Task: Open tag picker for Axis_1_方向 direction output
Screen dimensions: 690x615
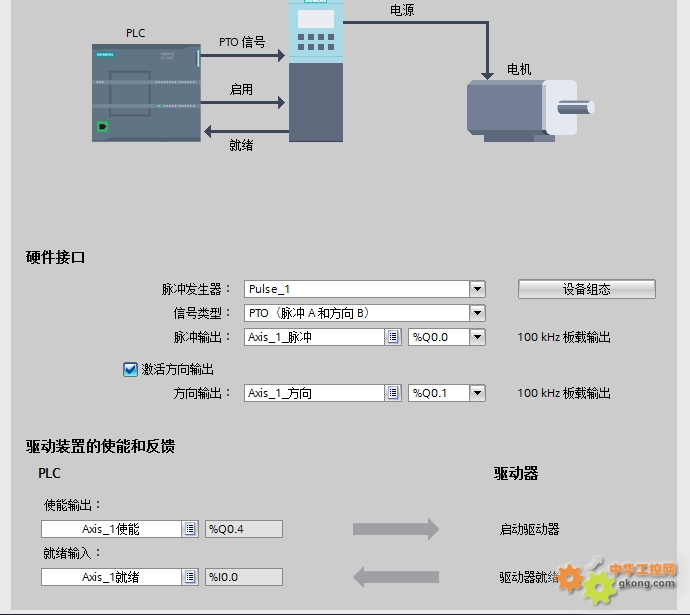Action: pos(393,393)
